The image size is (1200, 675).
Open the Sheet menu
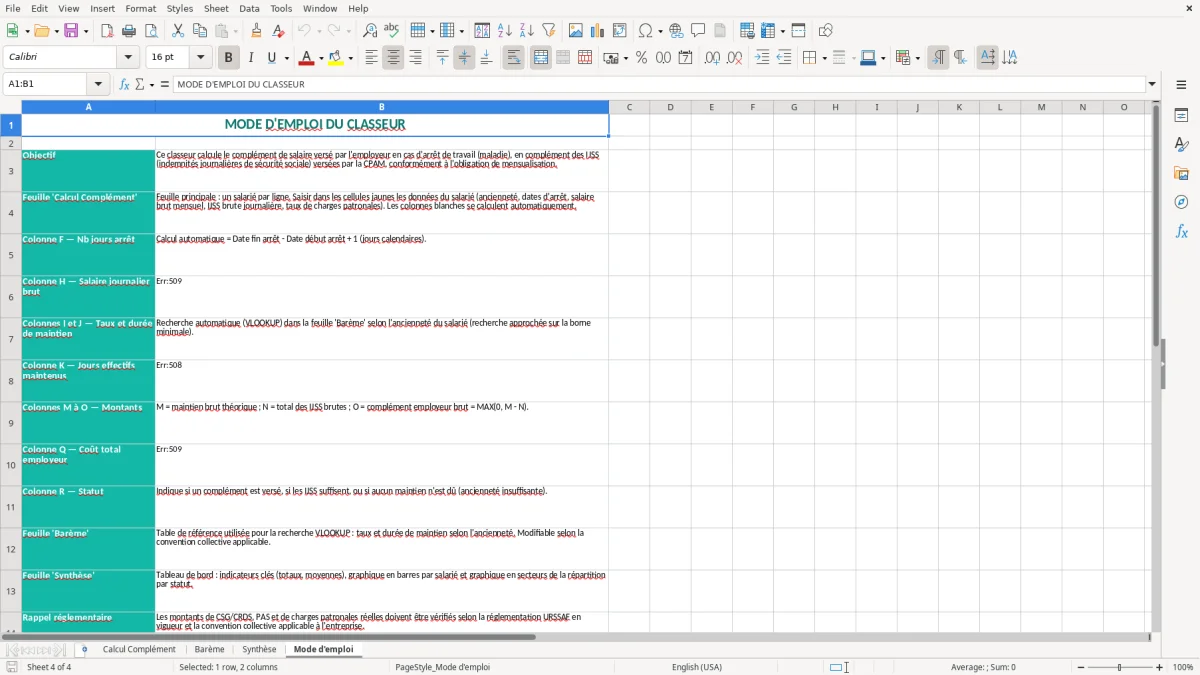pyautogui.click(x=216, y=8)
